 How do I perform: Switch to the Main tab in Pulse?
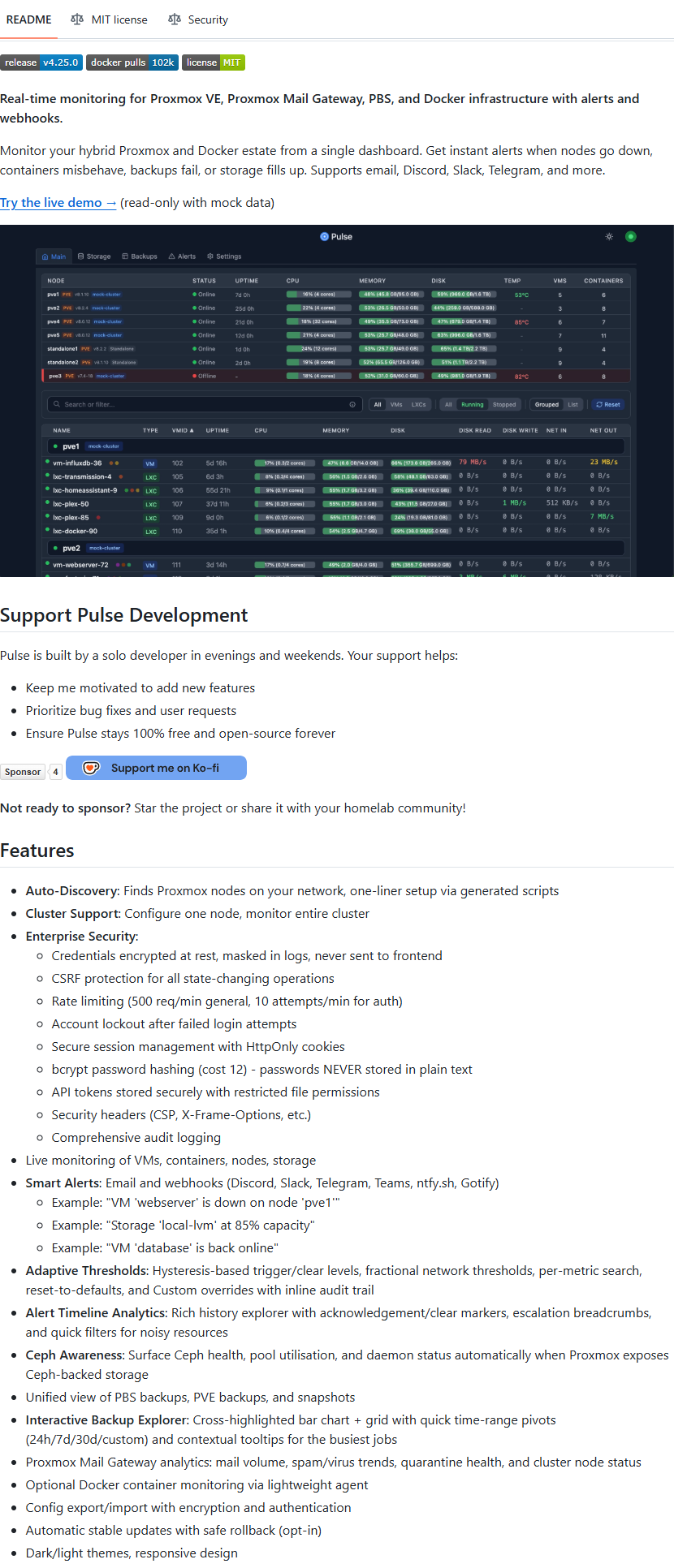(x=54, y=256)
